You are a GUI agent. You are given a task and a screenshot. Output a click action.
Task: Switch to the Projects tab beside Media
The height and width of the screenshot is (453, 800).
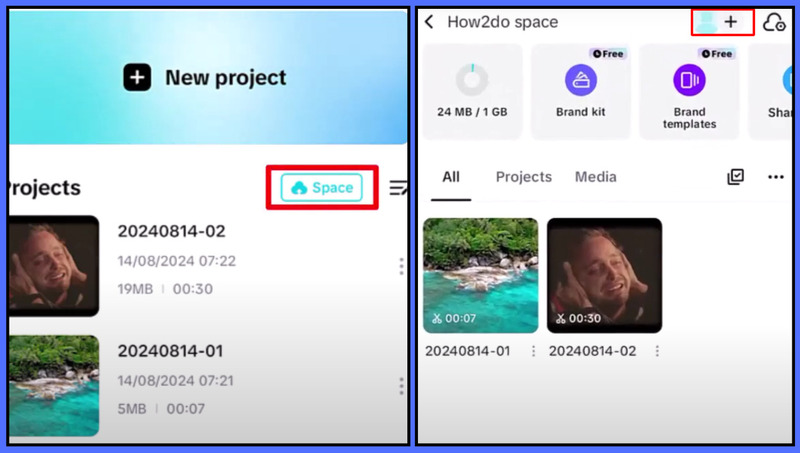pos(523,177)
